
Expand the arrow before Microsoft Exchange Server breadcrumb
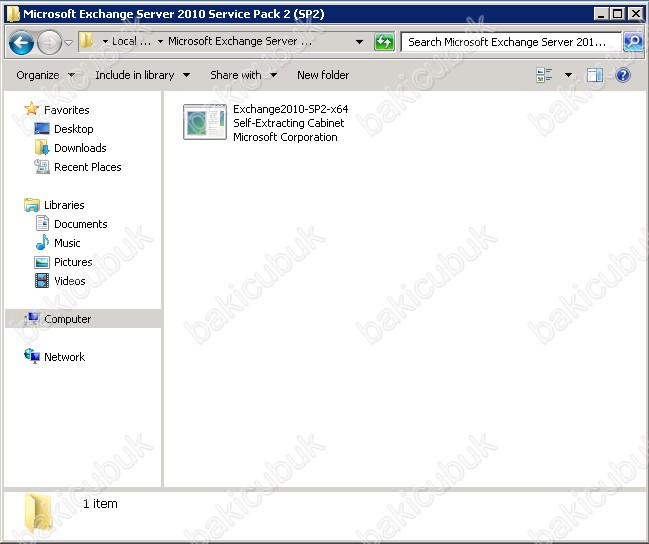160,41
